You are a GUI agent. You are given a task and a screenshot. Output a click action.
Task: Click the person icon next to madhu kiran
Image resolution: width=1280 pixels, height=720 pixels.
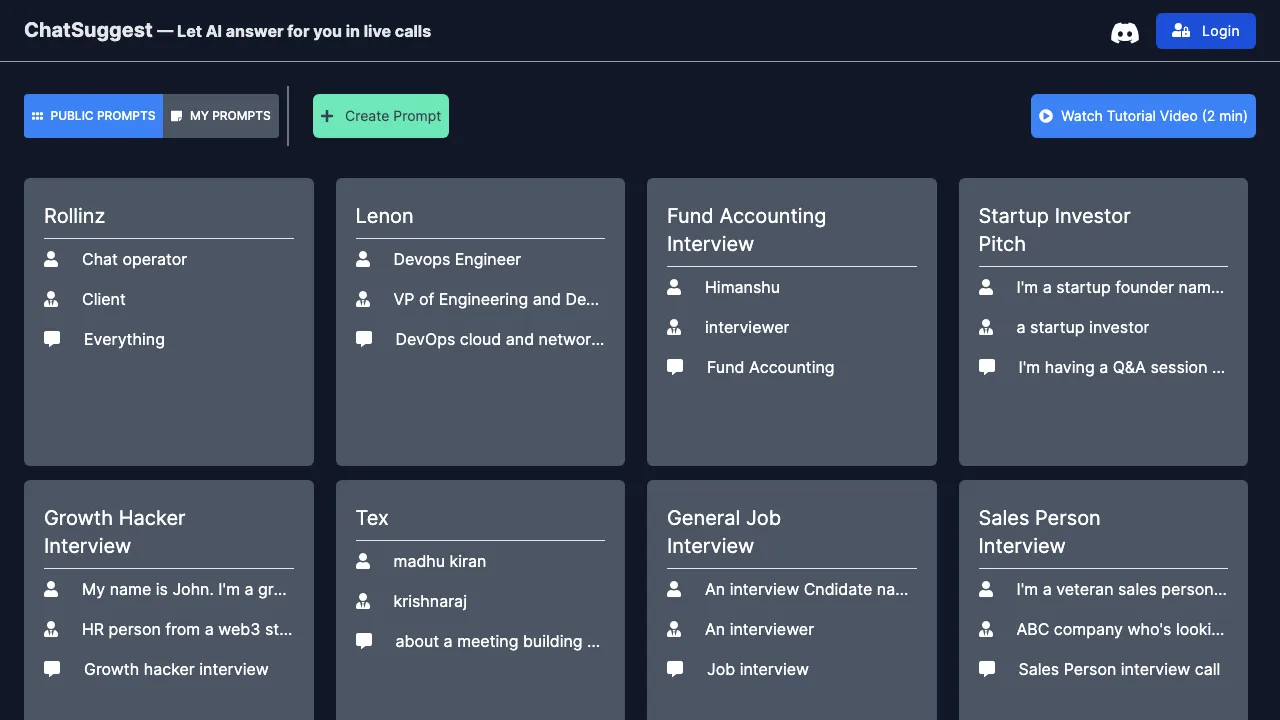[x=363, y=560]
